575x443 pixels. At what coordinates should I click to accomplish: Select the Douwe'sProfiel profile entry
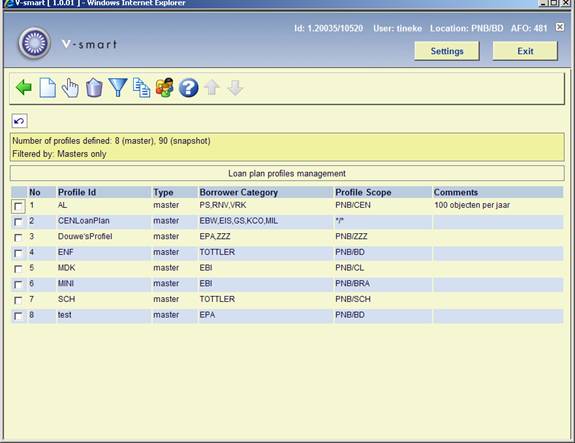85,237
